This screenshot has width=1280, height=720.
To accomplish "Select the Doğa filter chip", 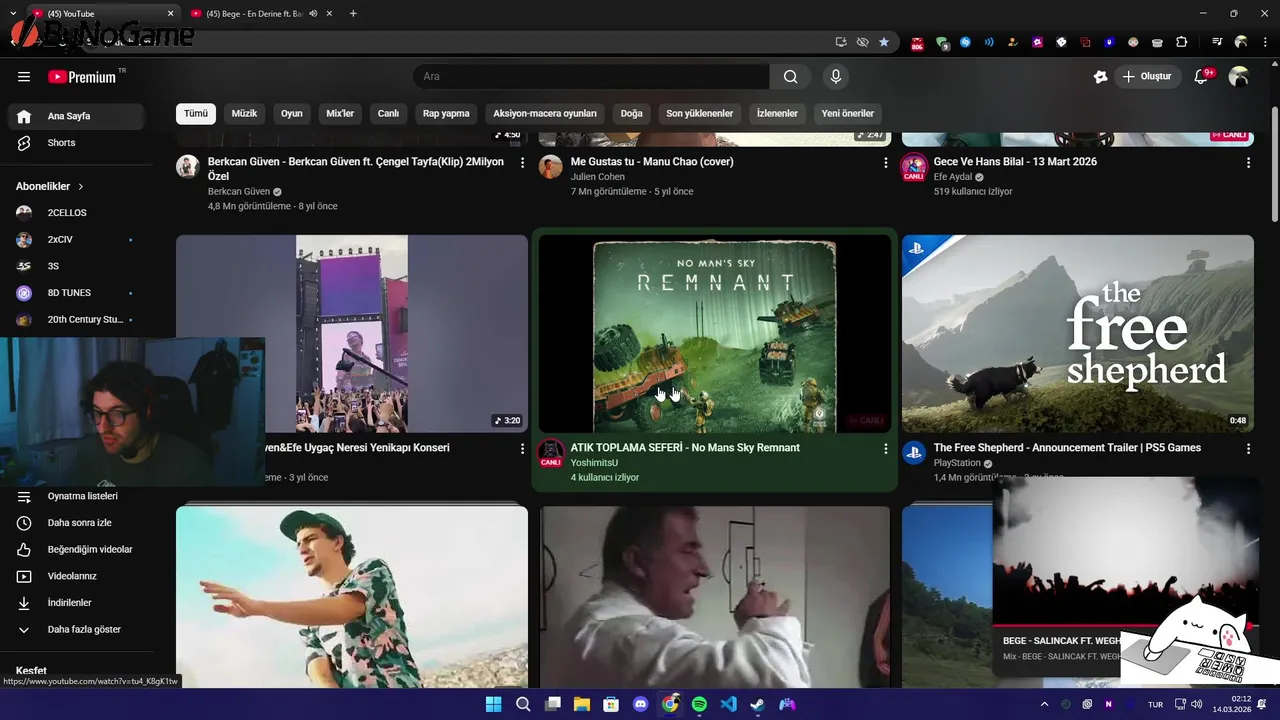I will pyautogui.click(x=631, y=114).
